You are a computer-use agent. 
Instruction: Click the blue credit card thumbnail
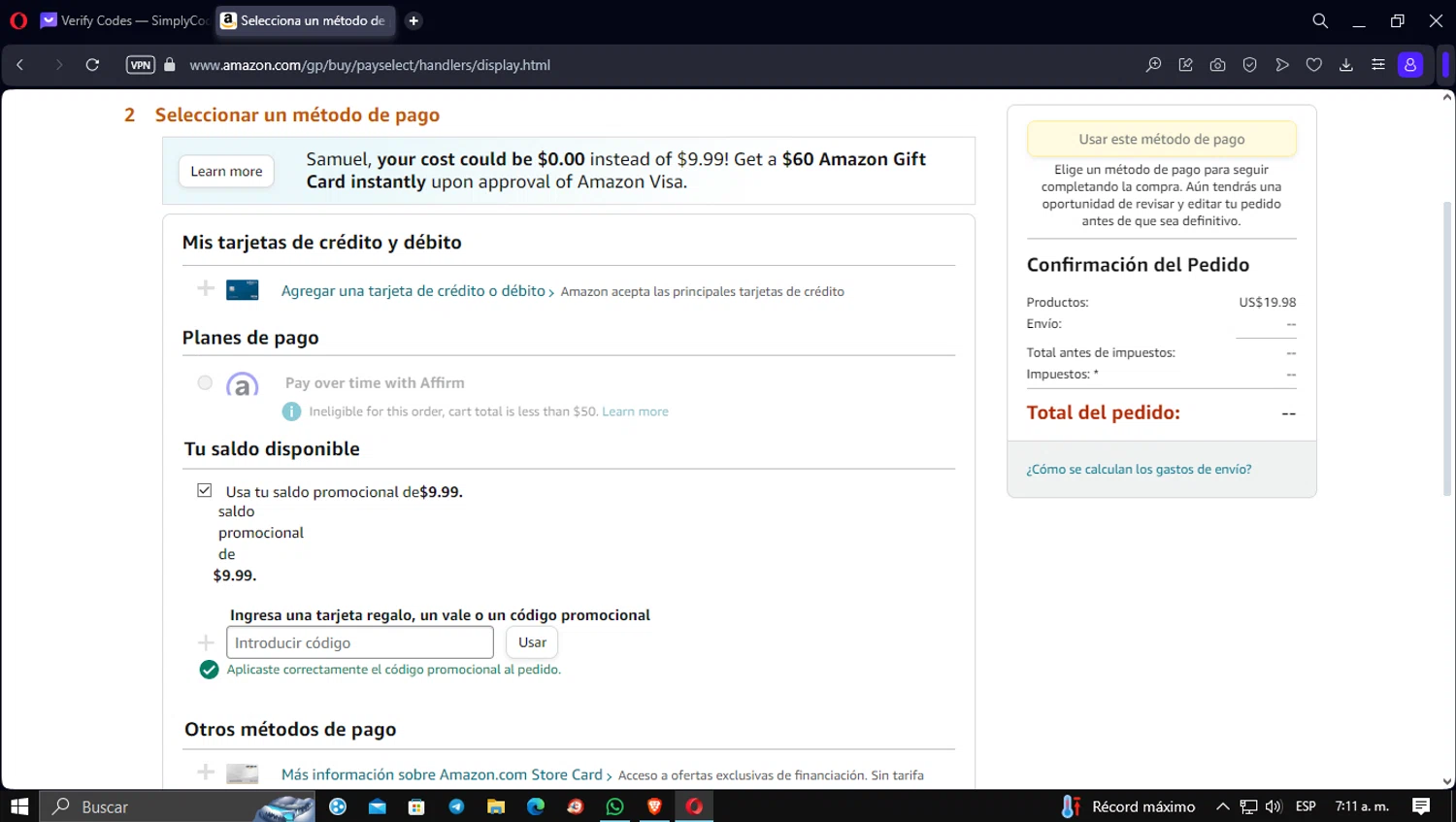(243, 290)
